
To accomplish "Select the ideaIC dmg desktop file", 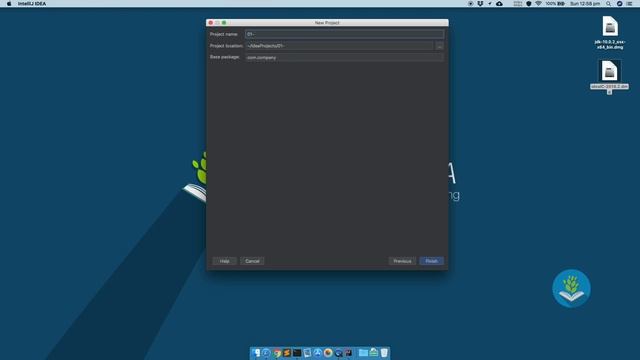I will [x=609, y=77].
